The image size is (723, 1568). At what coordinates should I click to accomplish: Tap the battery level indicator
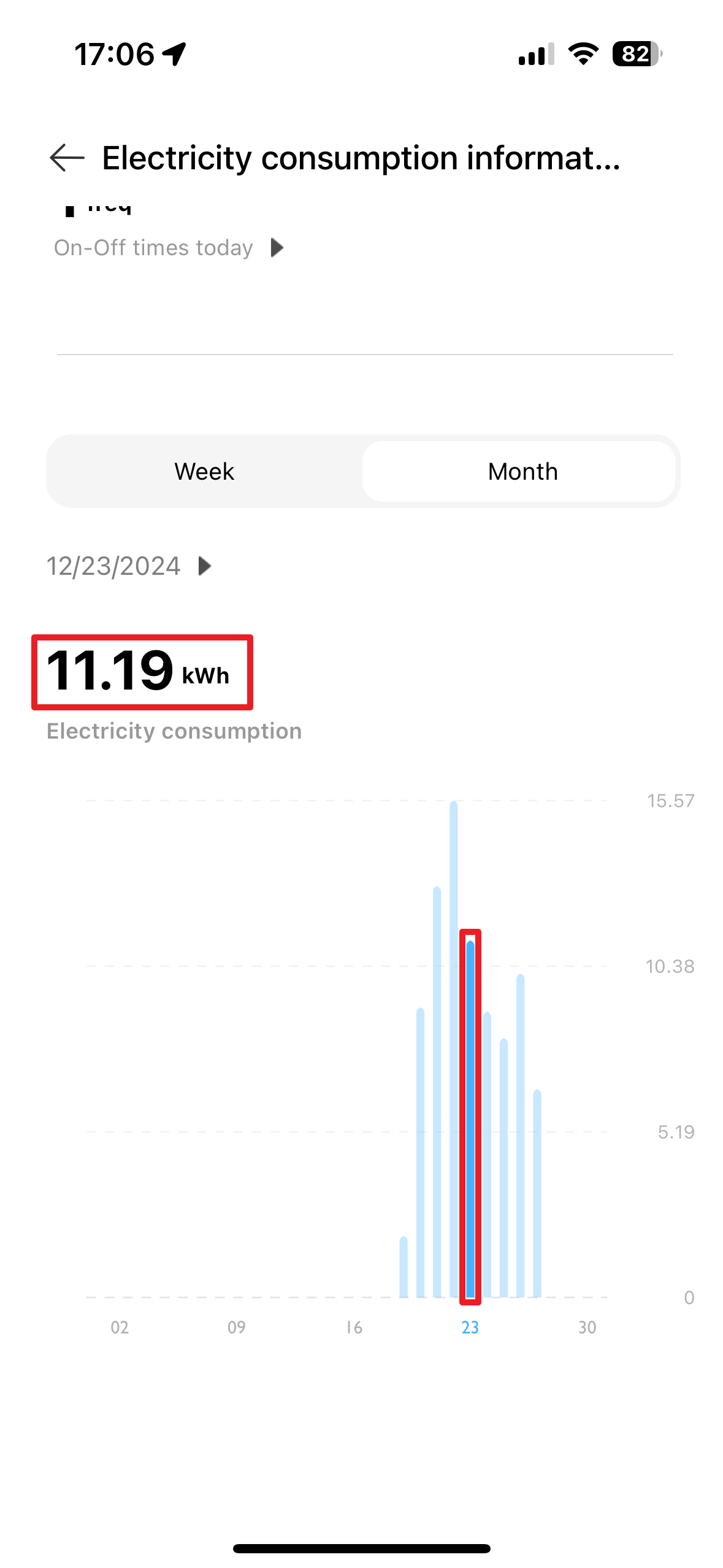click(x=637, y=54)
